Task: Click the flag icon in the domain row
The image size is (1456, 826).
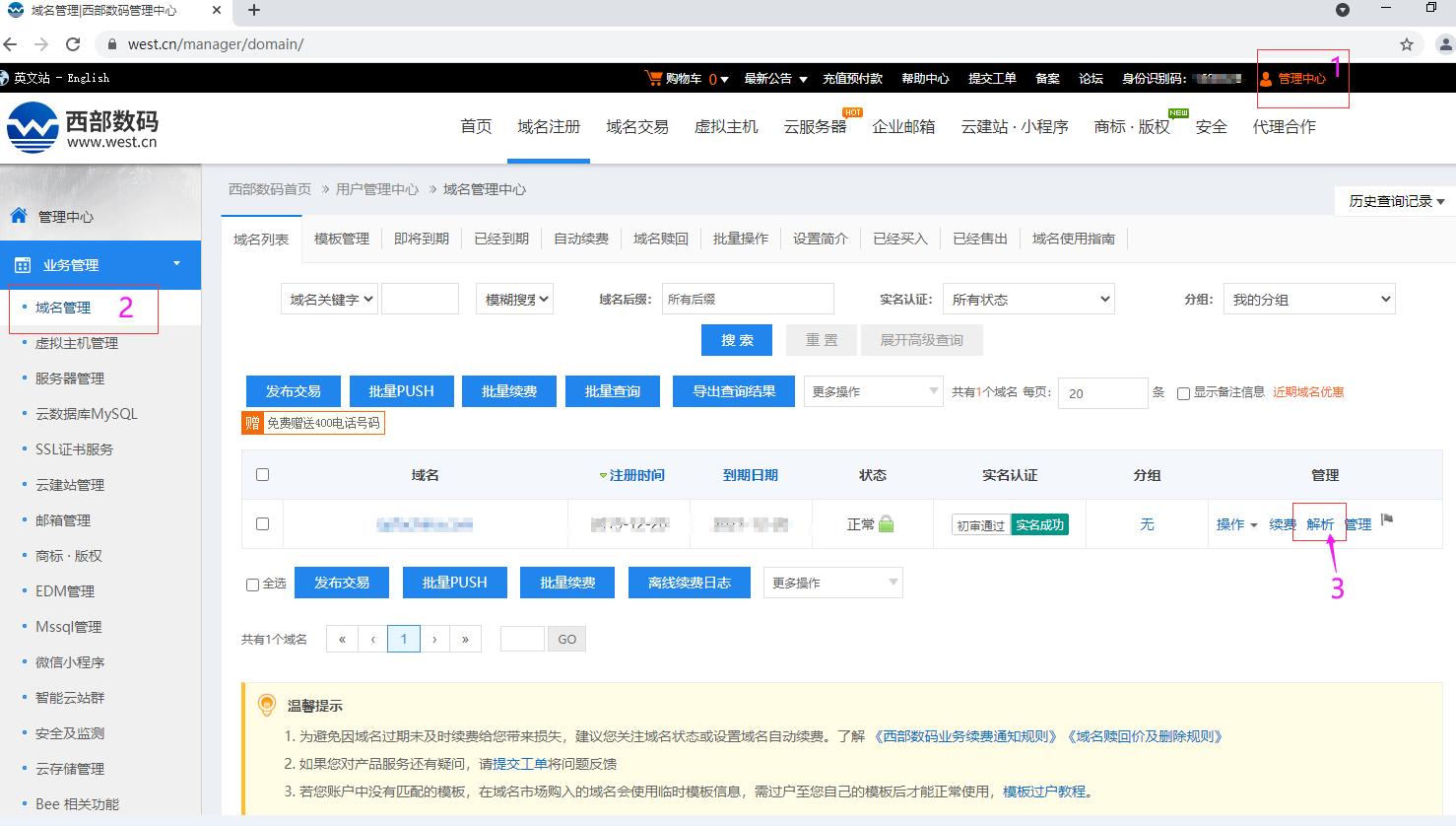Action: pyautogui.click(x=1387, y=519)
